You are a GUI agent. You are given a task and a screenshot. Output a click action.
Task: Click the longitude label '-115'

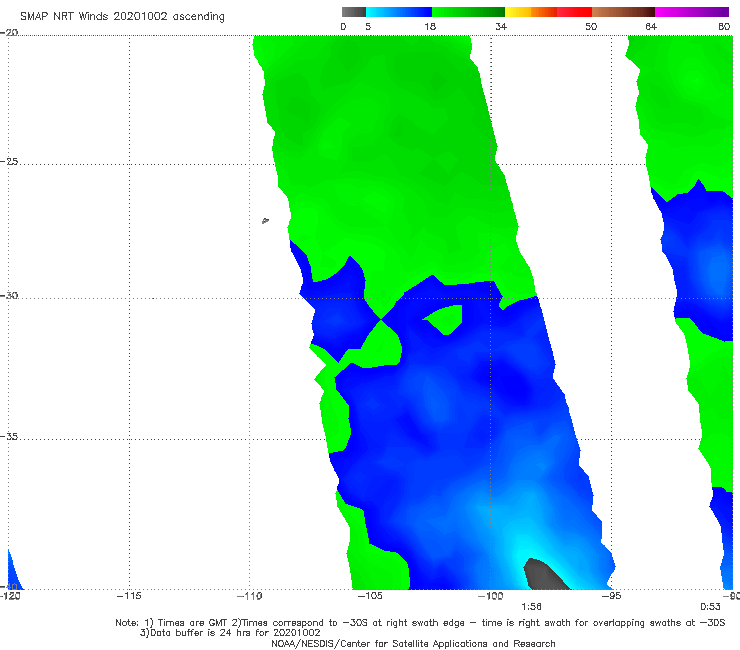click(x=129, y=596)
